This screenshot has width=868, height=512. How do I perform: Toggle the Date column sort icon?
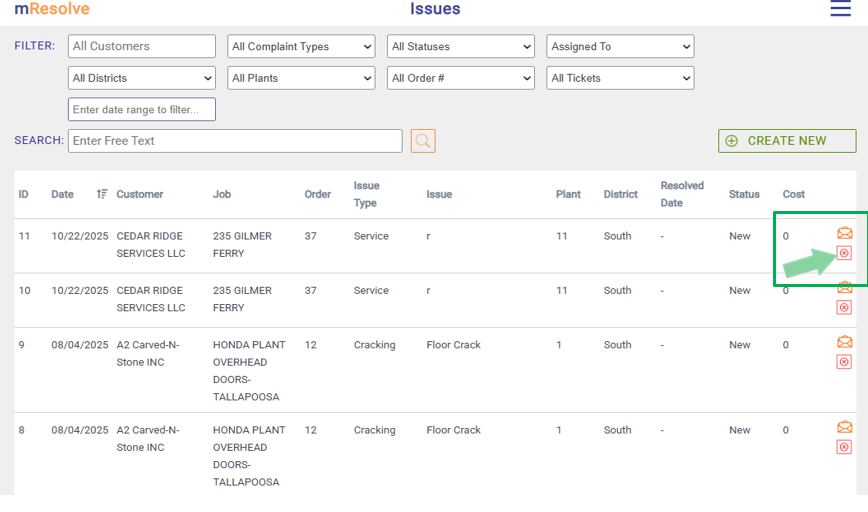click(102, 194)
